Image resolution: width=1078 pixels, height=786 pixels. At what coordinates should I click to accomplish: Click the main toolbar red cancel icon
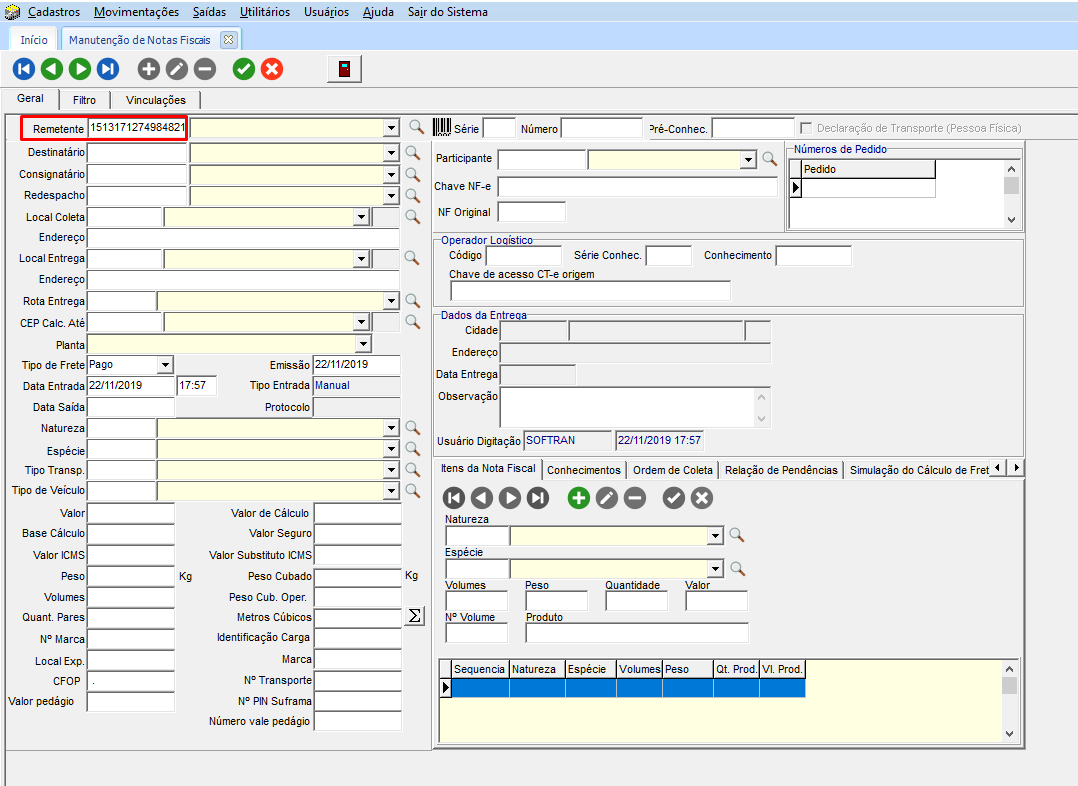pyautogui.click(x=272, y=69)
